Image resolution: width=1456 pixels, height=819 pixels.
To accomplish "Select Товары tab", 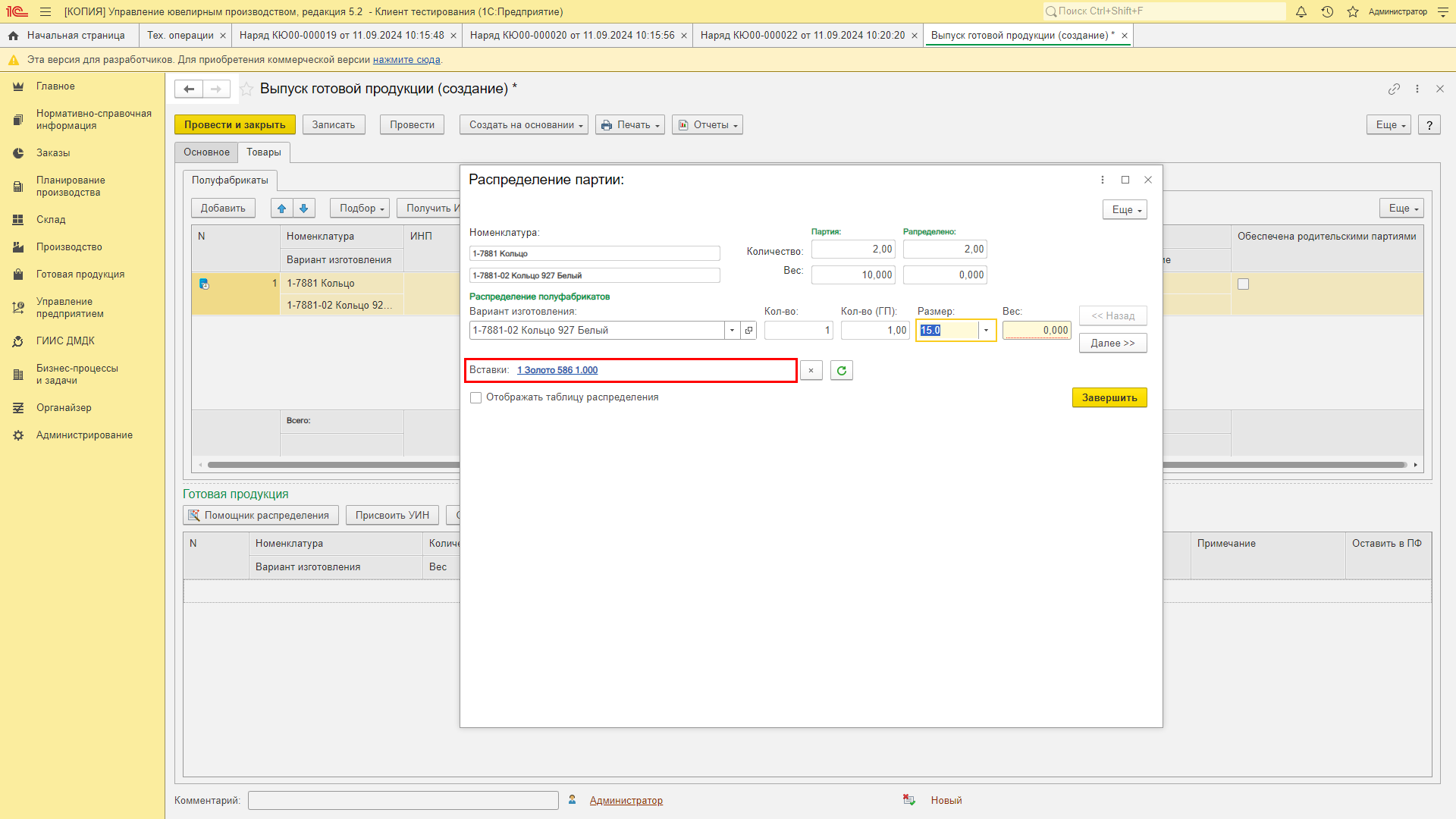I will click(264, 152).
